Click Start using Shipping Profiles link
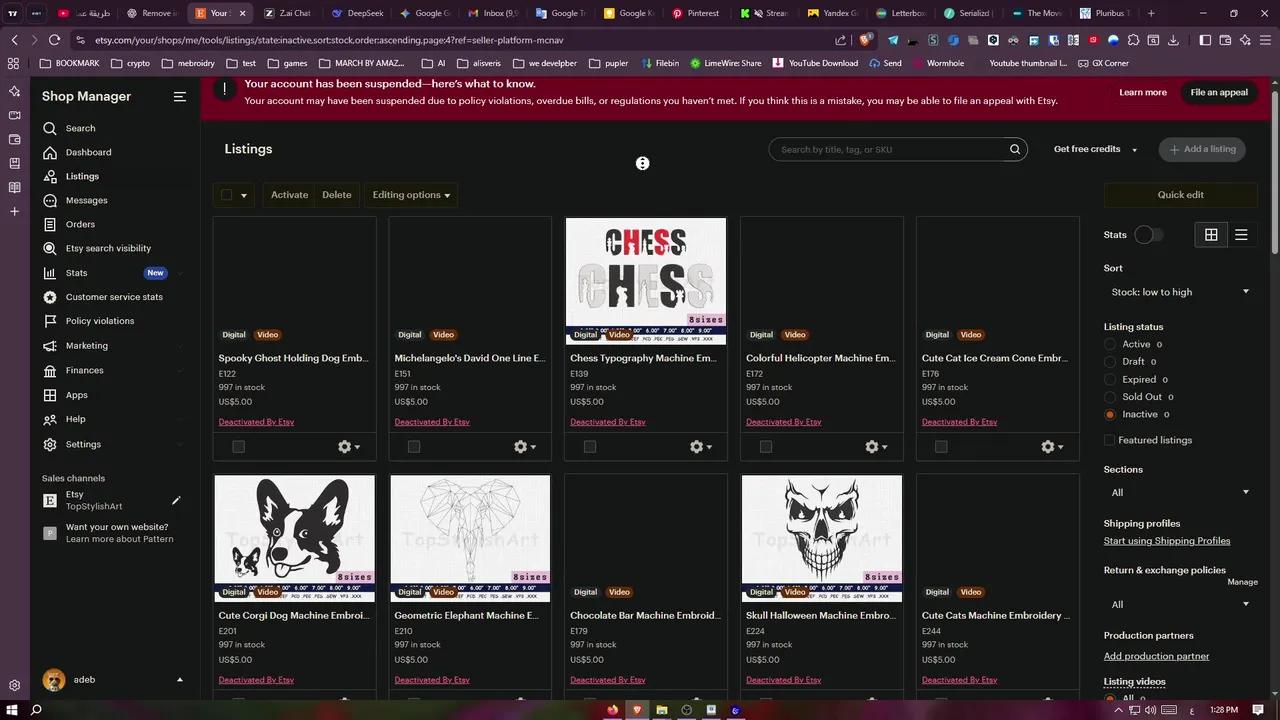 pos(1167,541)
